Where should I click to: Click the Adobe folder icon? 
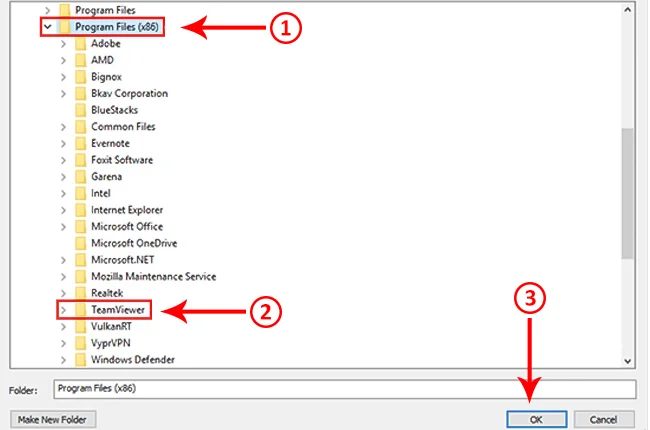point(80,45)
